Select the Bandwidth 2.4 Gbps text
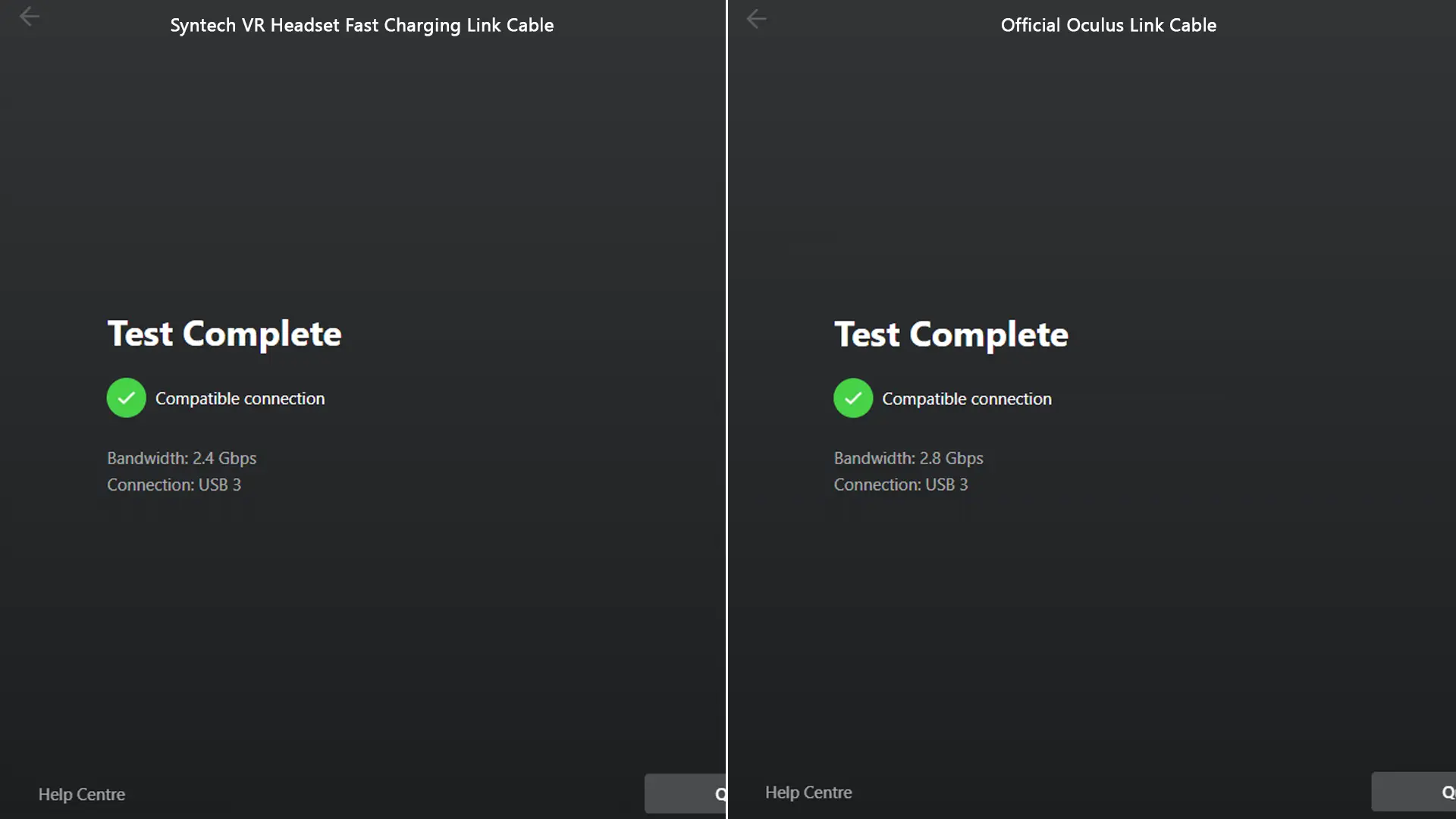Image resolution: width=1456 pixels, height=819 pixels. click(x=181, y=458)
